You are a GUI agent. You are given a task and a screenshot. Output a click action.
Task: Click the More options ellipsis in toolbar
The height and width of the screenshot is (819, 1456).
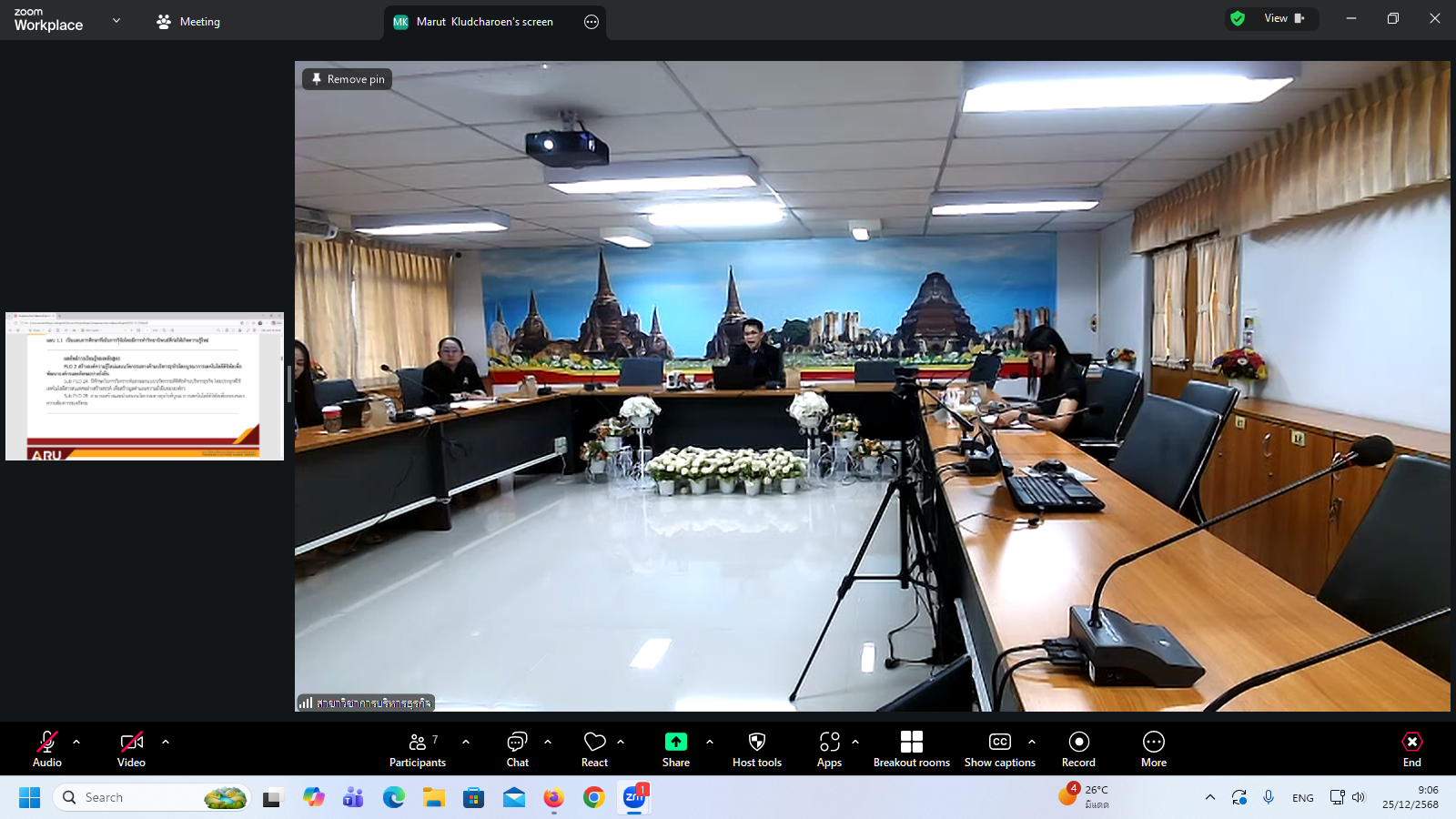1153,749
